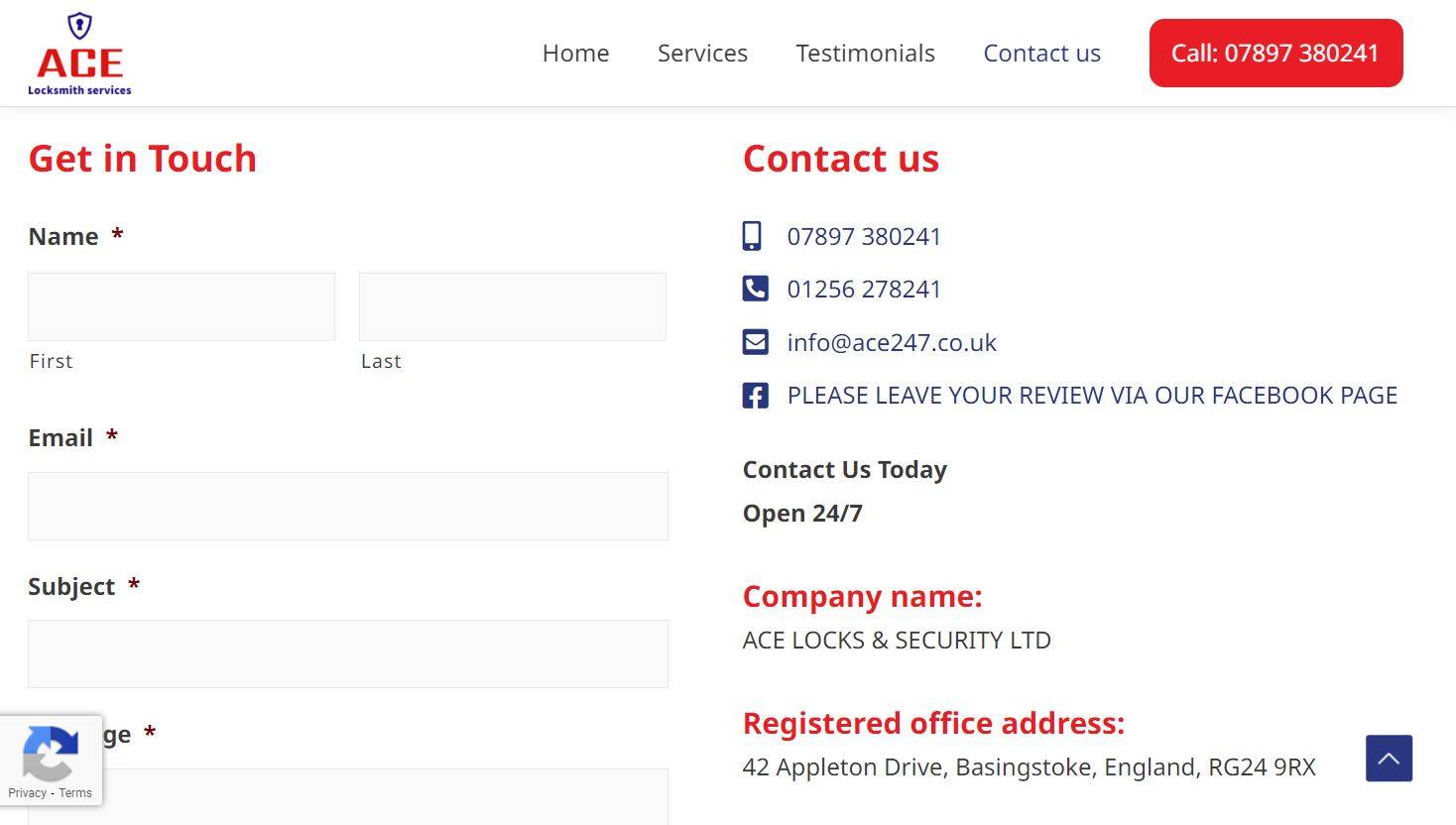Click the email envelope icon
Image resolution: width=1456 pixels, height=825 pixels.
[755, 342]
